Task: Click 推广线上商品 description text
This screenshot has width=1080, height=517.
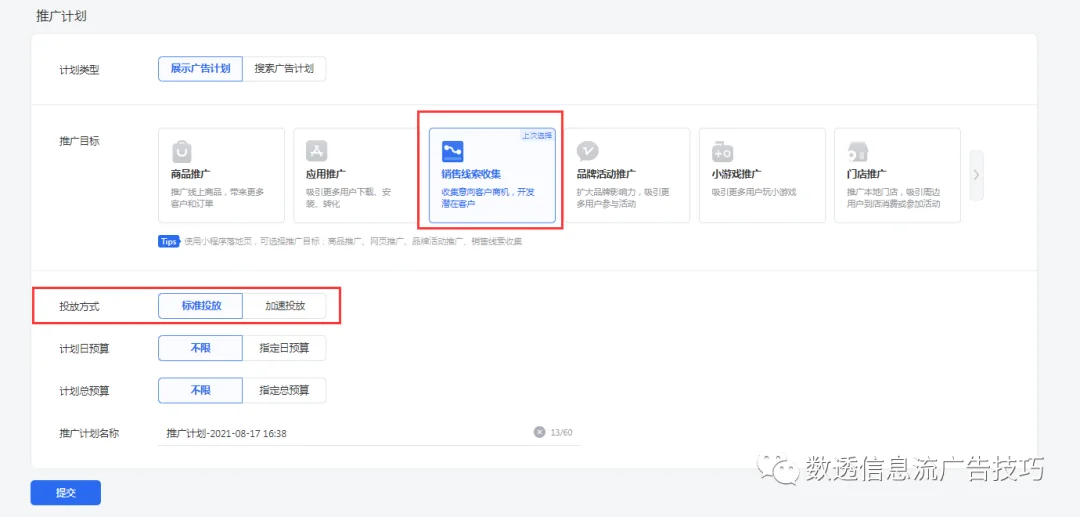Action: (x=218, y=198)
